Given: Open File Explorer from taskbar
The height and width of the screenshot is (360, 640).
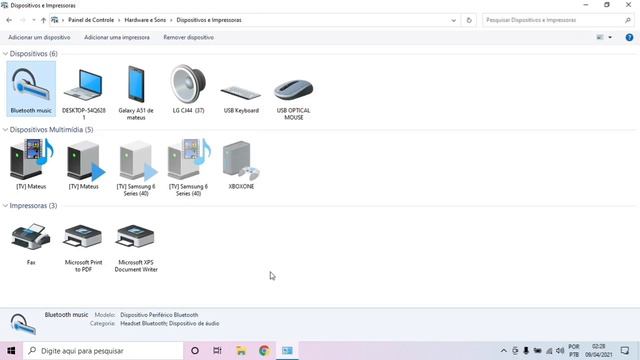Looking at the screenshot, I should click(x=241, y=351).
